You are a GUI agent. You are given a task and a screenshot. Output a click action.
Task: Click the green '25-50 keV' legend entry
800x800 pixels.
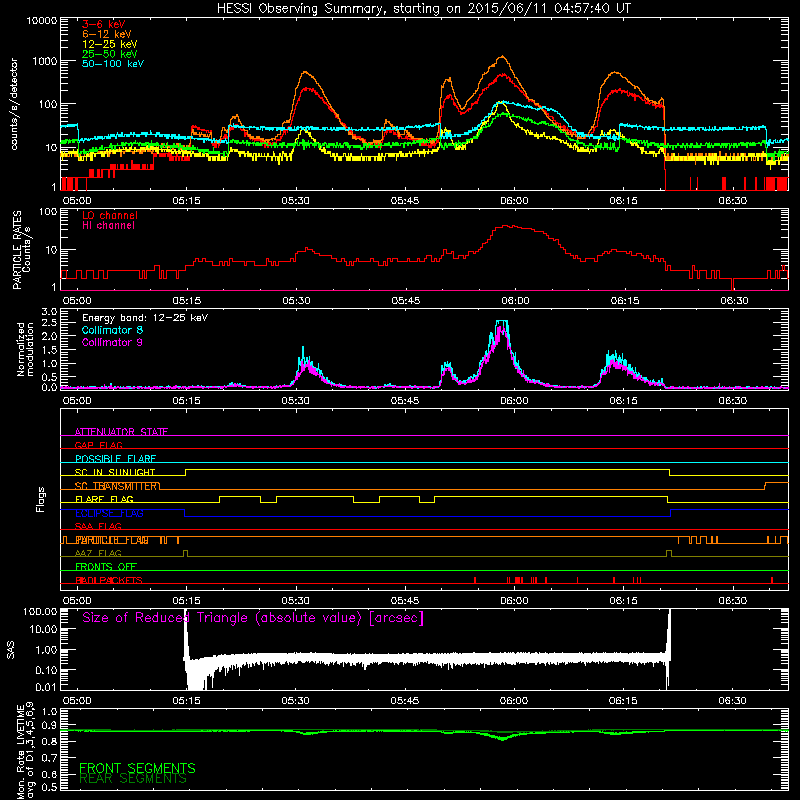[x=110, y=54]
